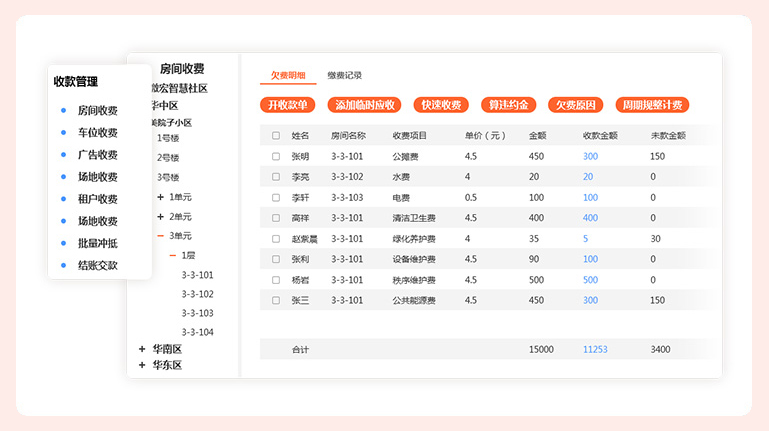769x431 pixels.
Task: Click the blue bullet beside 房间收费
Action: (x=64, y=110)
